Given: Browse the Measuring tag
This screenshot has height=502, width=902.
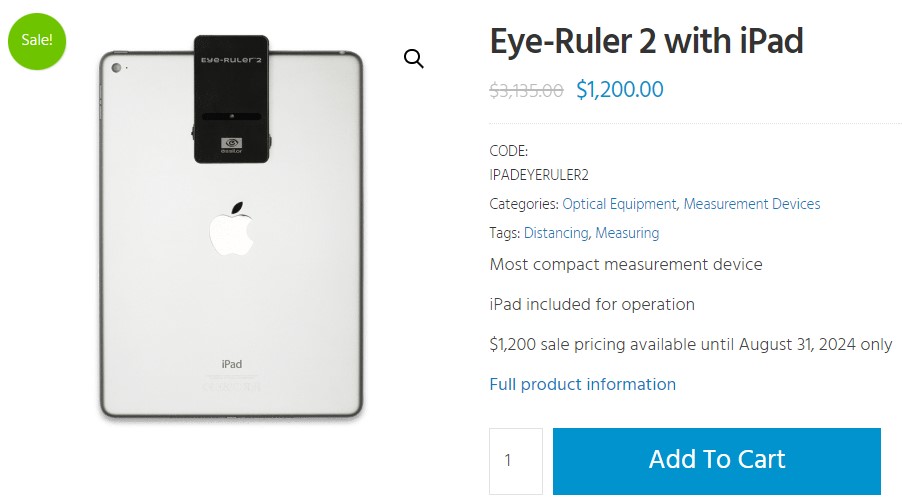Looking at the screenshot, I should (627, 233).
